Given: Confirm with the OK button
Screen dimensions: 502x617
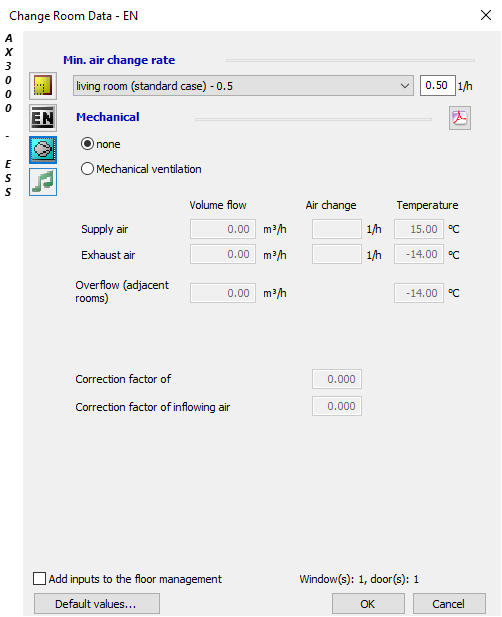Looking at the screenshot, I should (368, 604).
